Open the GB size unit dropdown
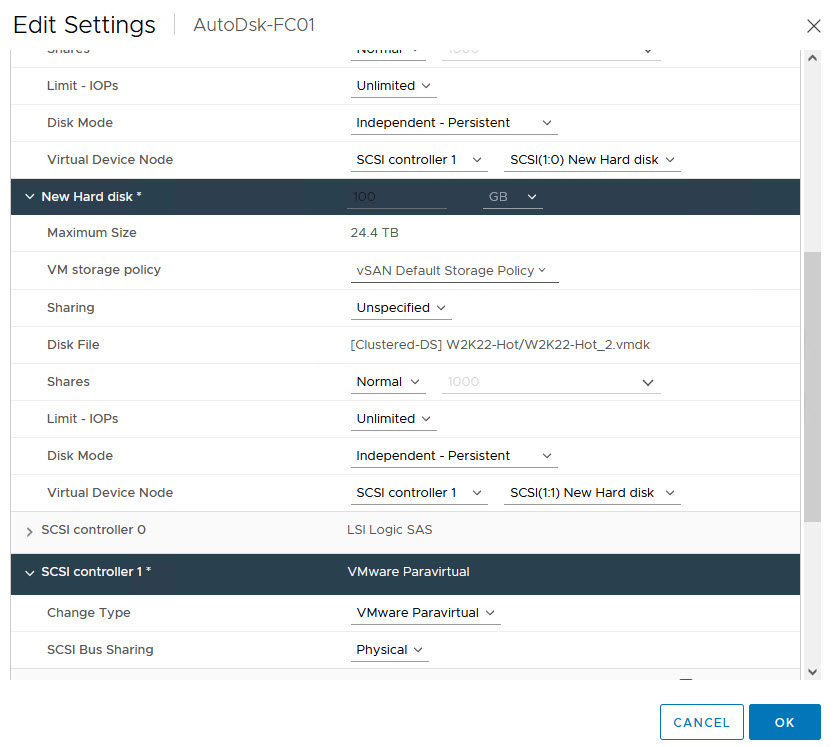Screen dimensions: 834x747 coord(513,197)
